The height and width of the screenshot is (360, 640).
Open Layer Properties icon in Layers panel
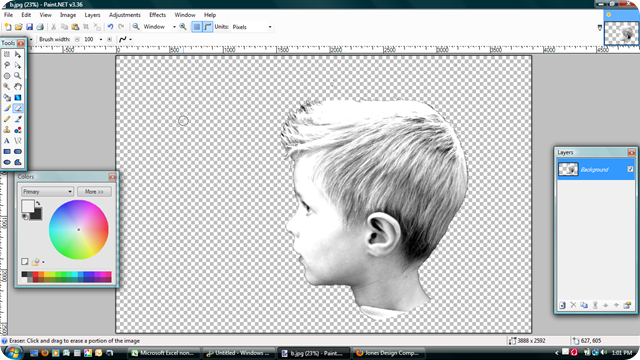(627, 305)
